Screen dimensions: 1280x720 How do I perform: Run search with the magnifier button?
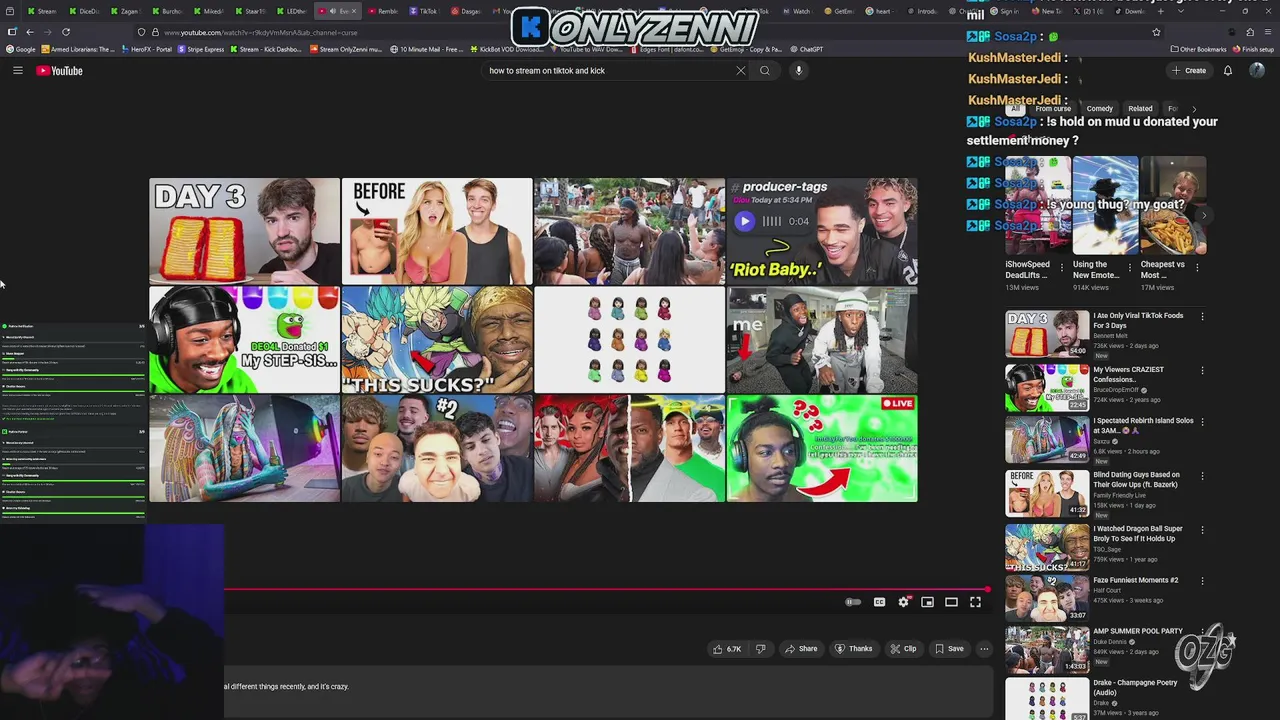[x=765, y=71]
